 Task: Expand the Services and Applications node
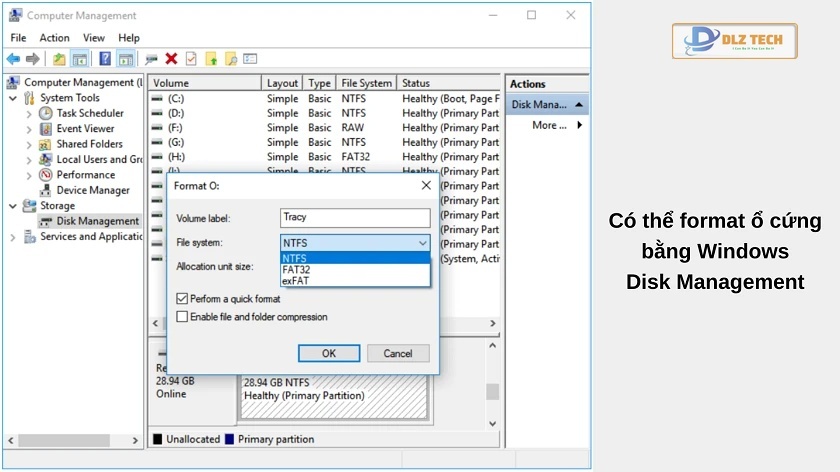(13, 237)
